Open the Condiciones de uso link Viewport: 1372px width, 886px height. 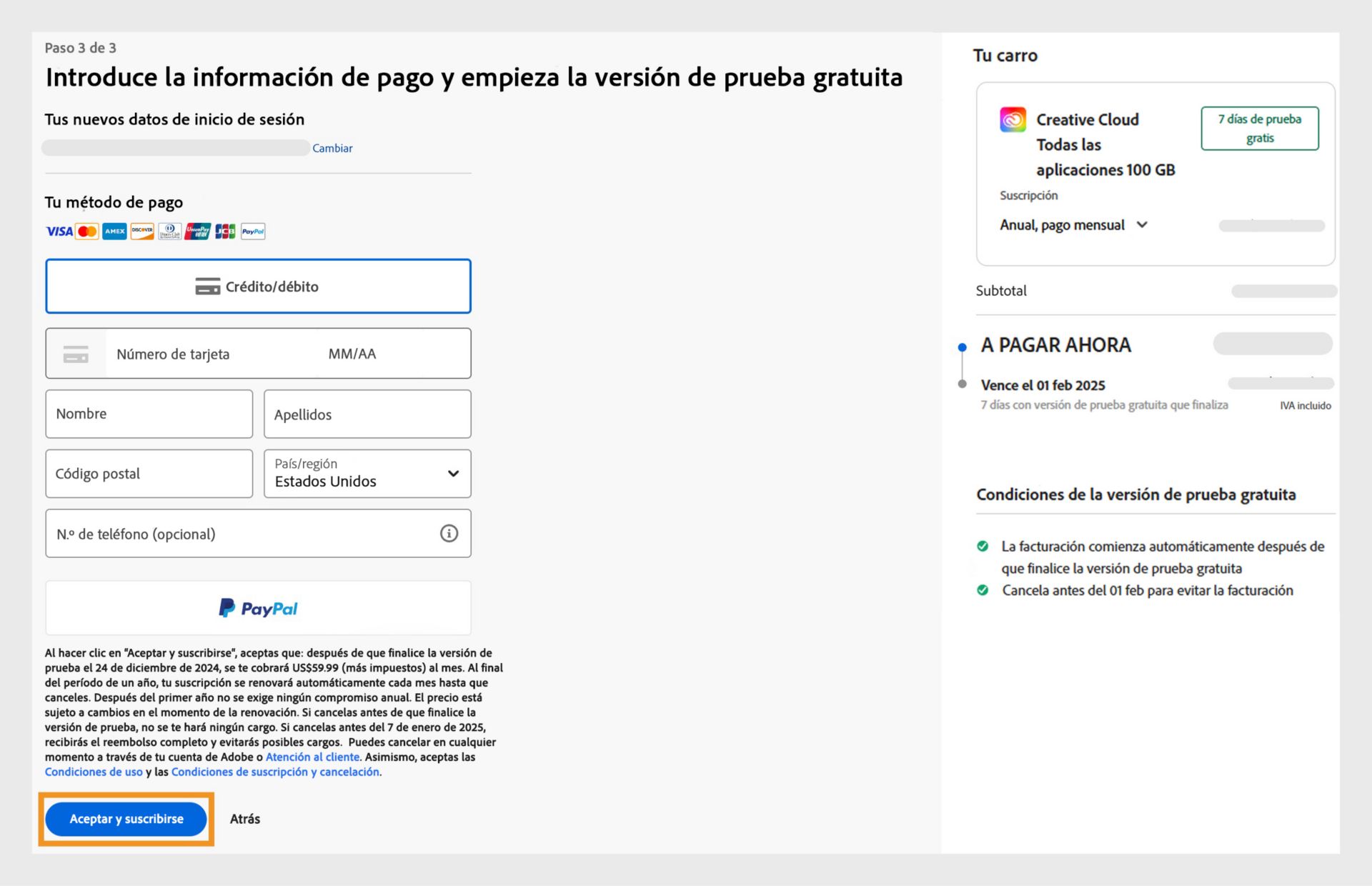click(x=94, y=772)
